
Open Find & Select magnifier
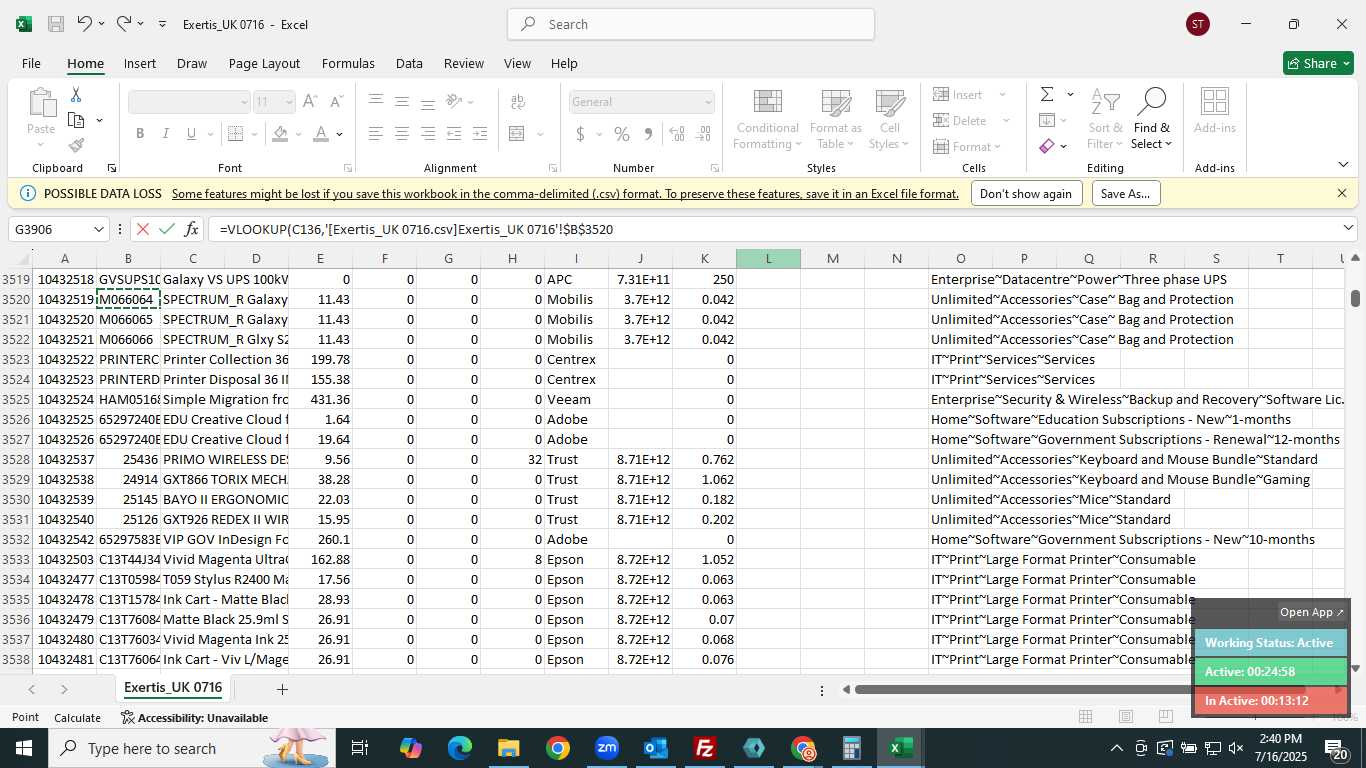[1151, 118]
